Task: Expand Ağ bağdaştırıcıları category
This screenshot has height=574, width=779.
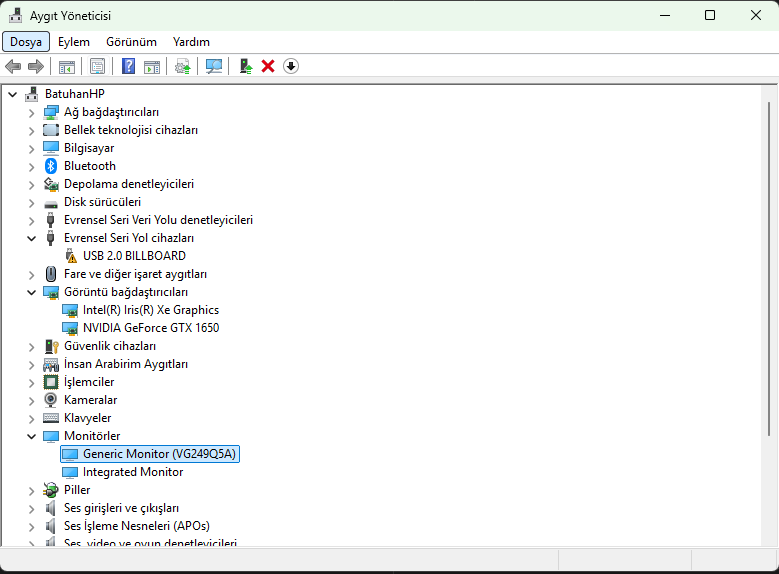Action: (31, 113)
